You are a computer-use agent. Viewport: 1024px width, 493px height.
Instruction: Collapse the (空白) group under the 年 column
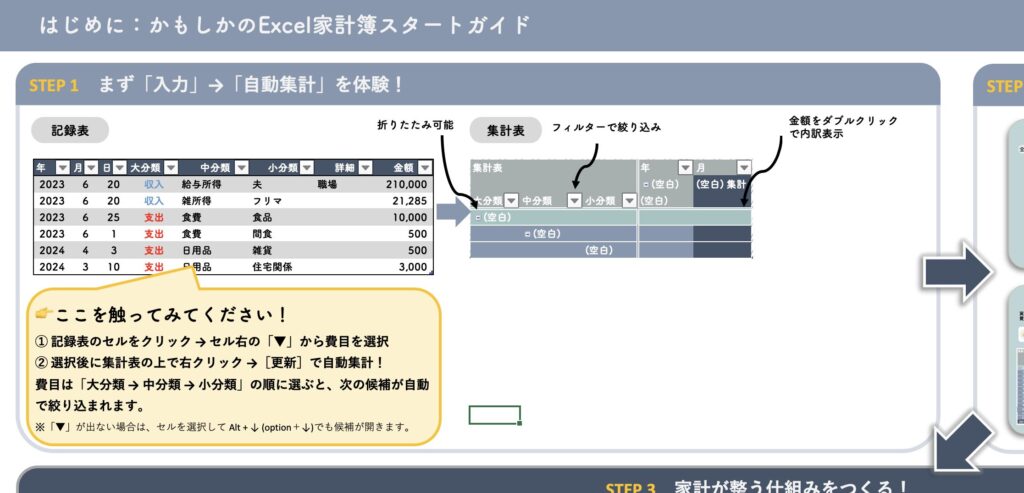click(x=645, y=185)
